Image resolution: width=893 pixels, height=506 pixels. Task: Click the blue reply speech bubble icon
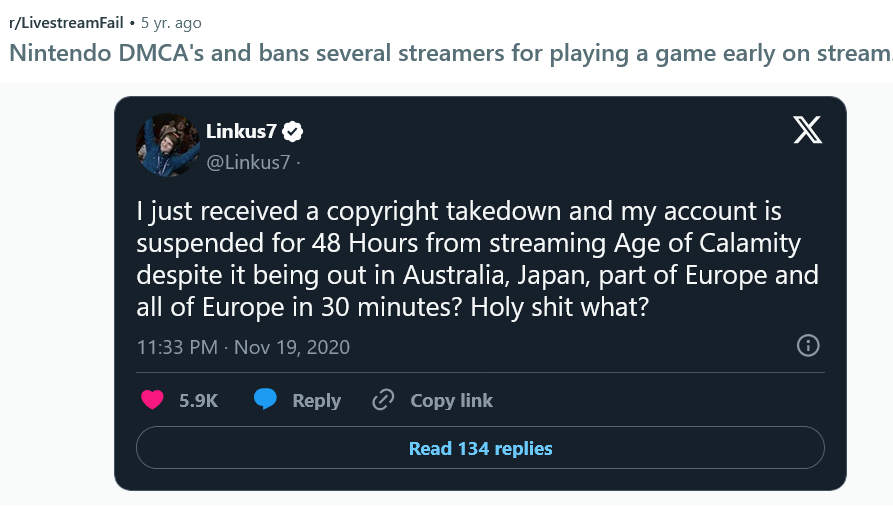(x=265, y=400)
